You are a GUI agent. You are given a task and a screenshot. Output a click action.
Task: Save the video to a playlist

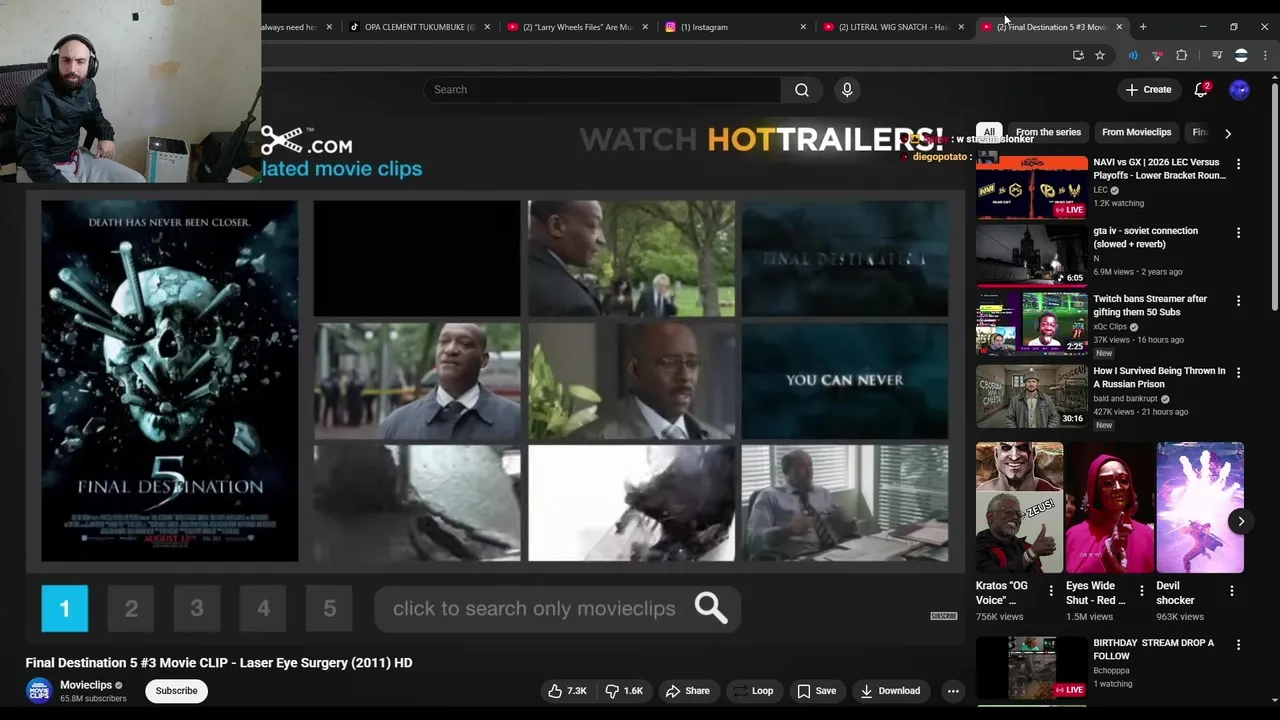[816, 691]
